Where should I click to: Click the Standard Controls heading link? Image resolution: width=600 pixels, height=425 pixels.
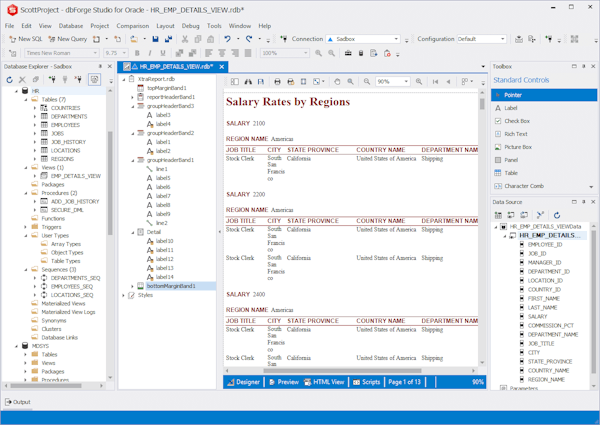(521, 80)
